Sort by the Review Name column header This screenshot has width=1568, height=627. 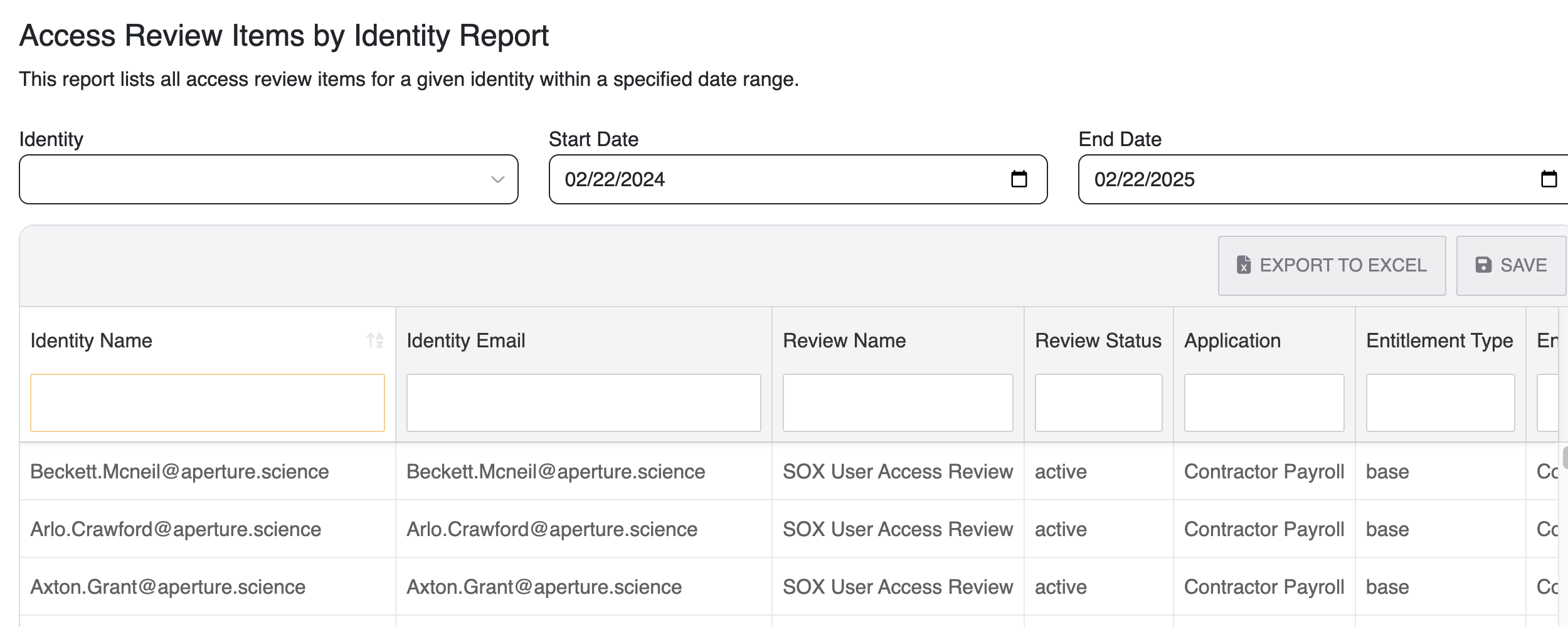(844, 340)
